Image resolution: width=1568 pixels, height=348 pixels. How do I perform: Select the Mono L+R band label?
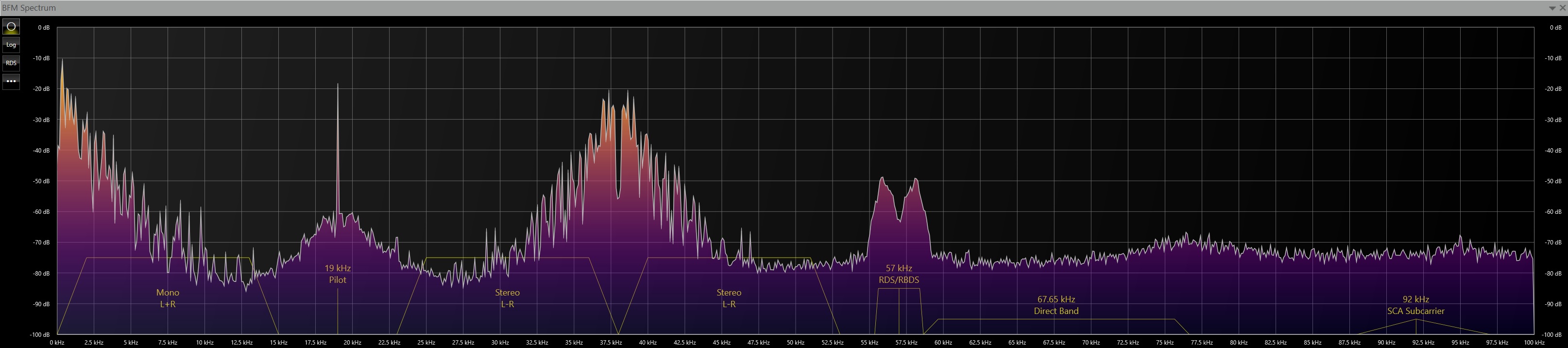tap(168, 298)
